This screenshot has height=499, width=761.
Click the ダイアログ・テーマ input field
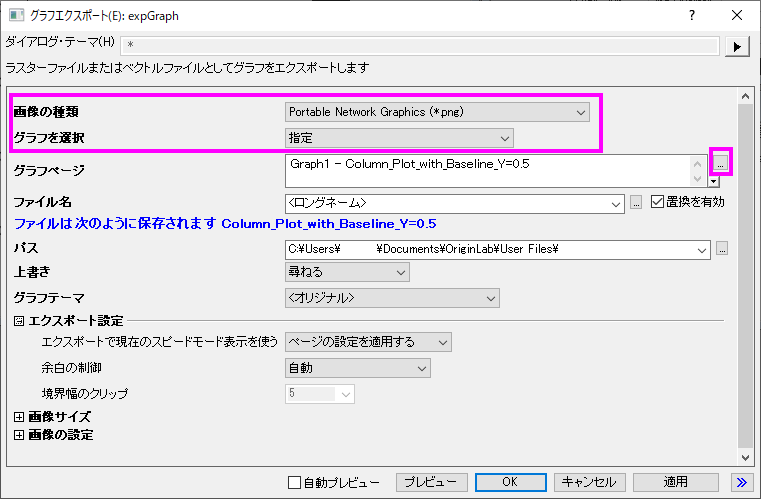click(x=420, y=45)
